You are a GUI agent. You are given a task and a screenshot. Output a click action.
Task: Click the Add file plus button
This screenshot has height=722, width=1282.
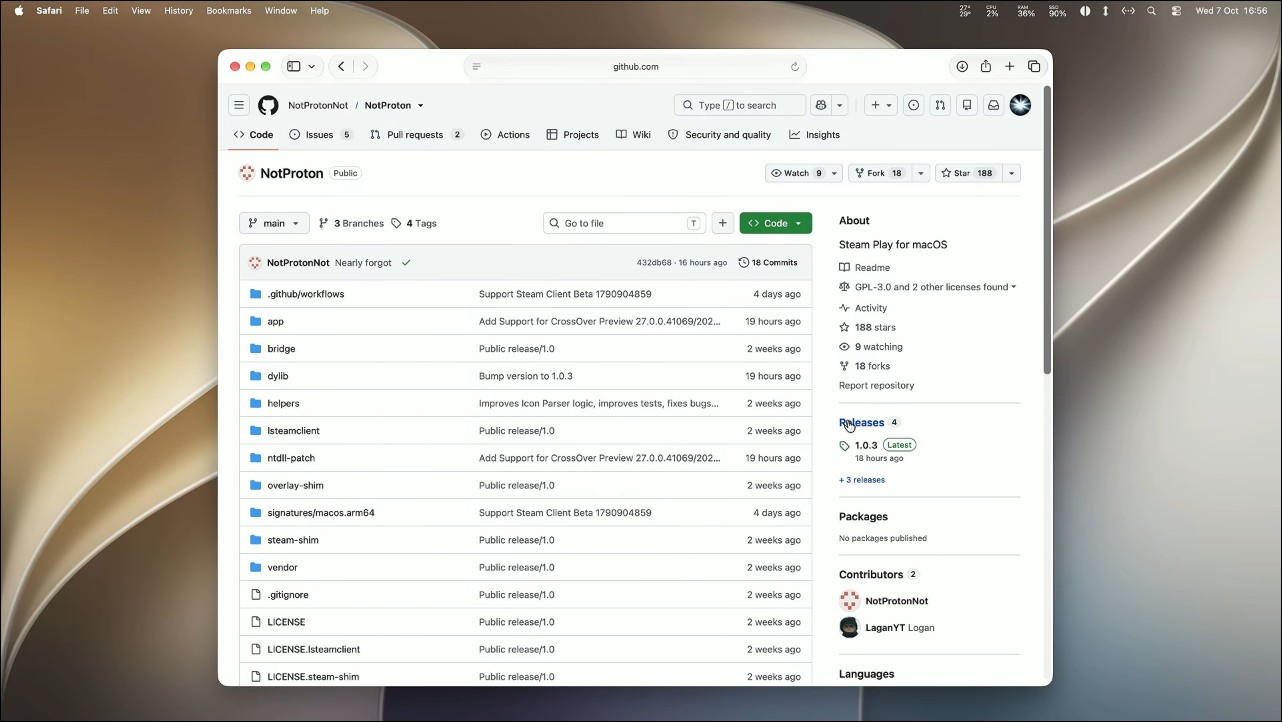coord(722,223)
